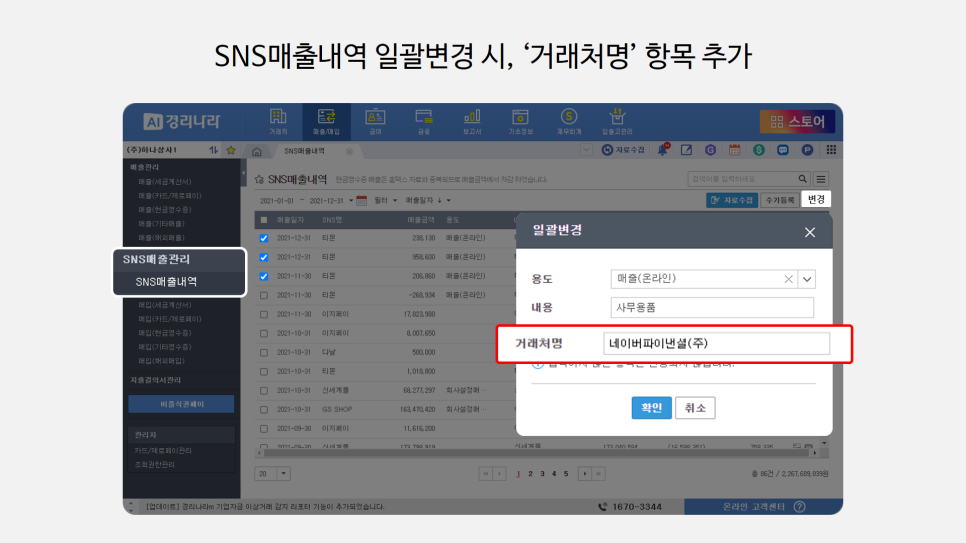This screenshot has width=966, height=543.
Task: Click the online help question mark icon
Action: click(800, 507)
